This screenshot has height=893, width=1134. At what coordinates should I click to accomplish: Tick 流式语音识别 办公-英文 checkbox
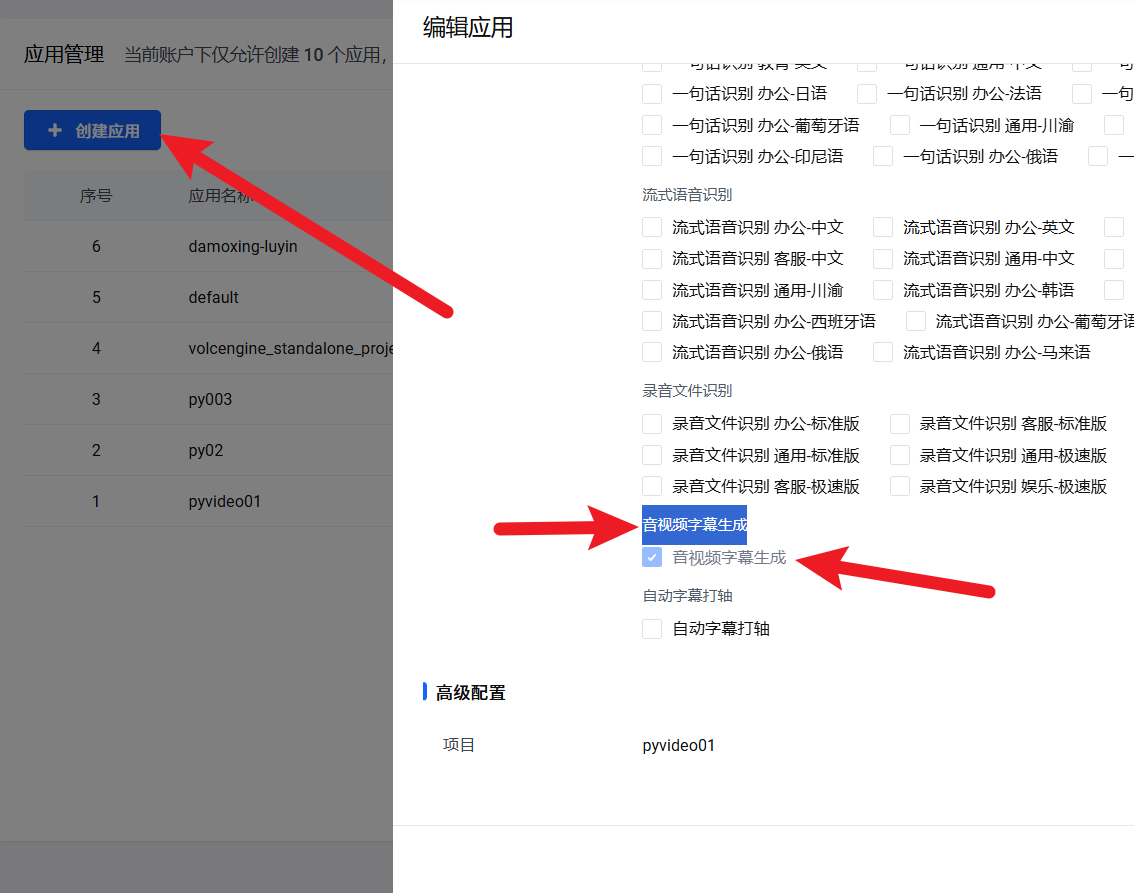(x=883, y=227)
